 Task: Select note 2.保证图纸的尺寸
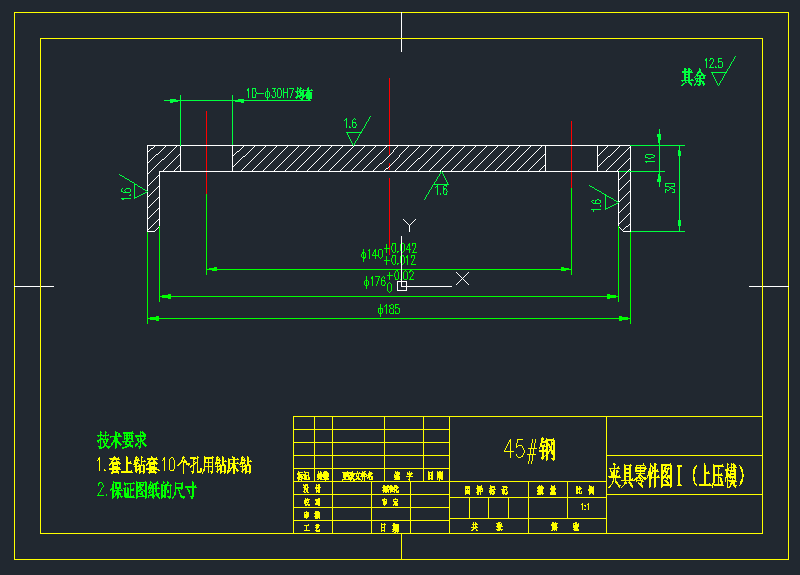147,490
